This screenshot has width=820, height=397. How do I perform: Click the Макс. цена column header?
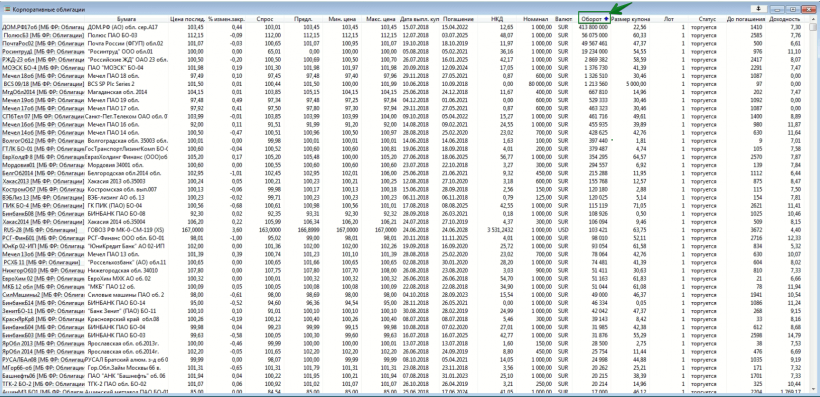[x=379, y=19]
